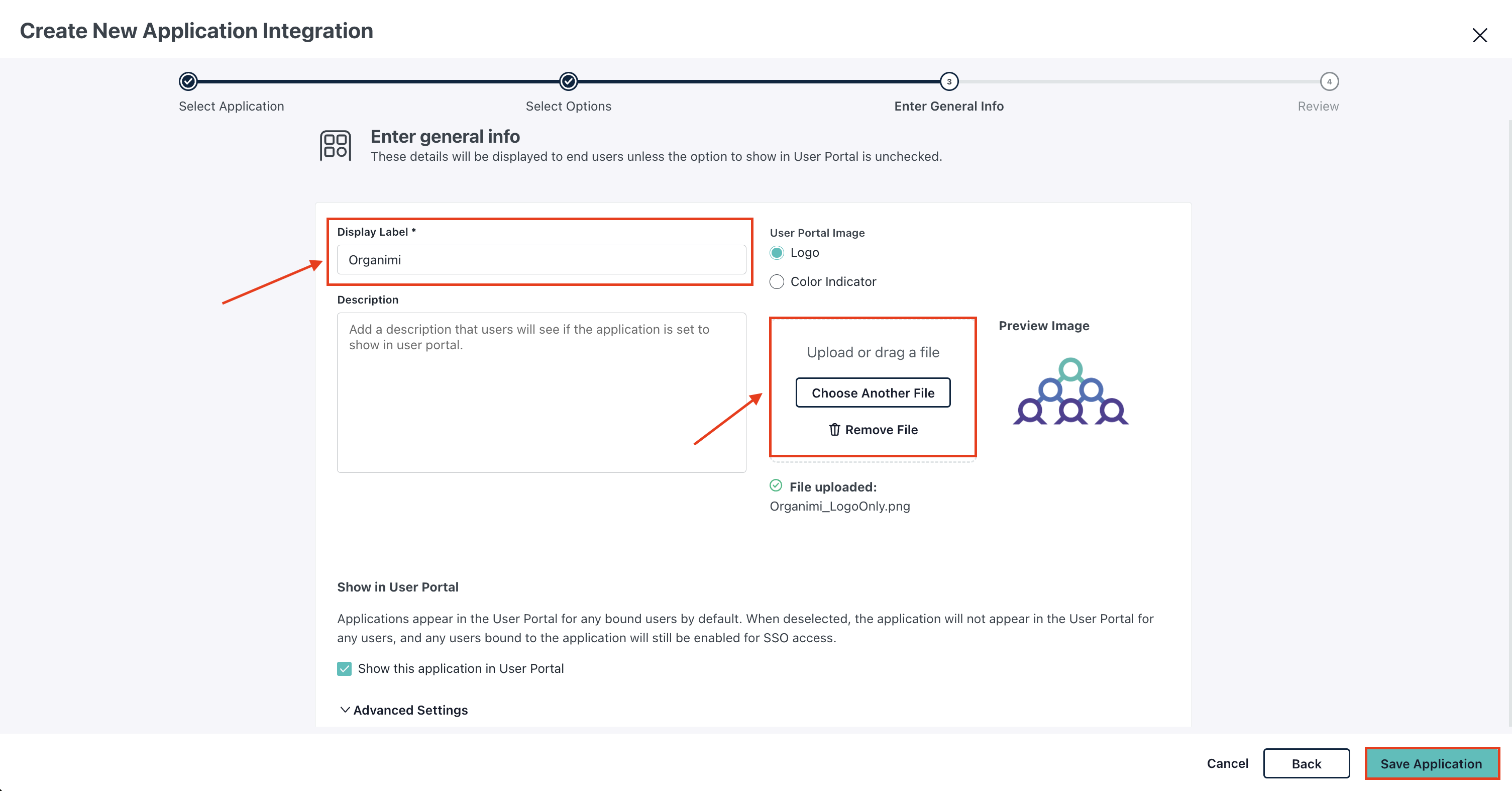1512x791 pixels.
Task: Click the dialog's vertical scrollbar
Action: coord(1509,423)
